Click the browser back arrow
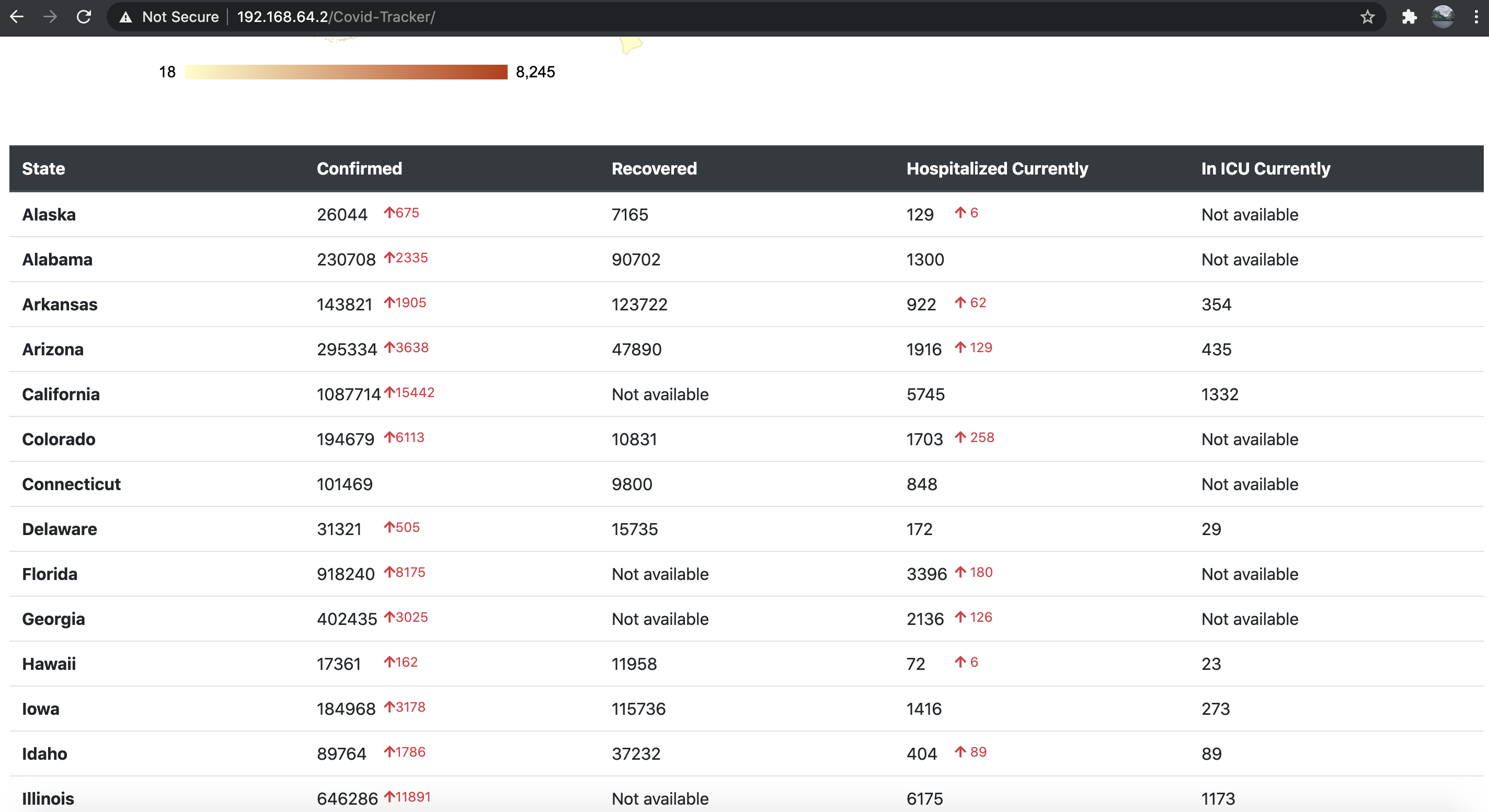1489x812 pixels. 17,17
